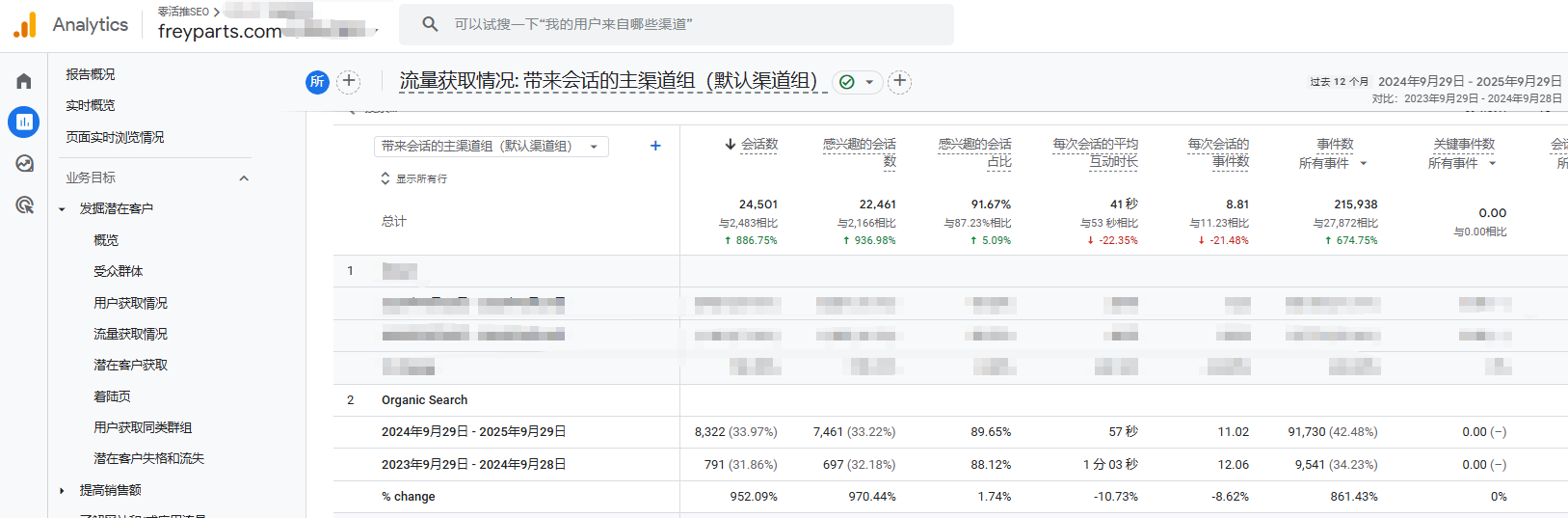Click the blue 所 segment chip

point(317,82)
